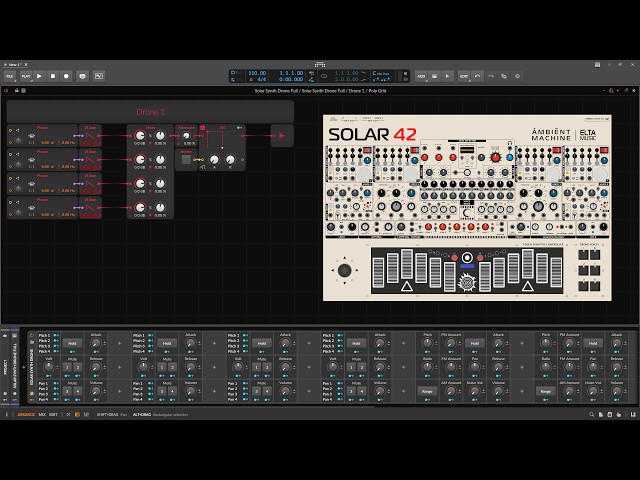Switch to the EDIT view

[53, 415]
